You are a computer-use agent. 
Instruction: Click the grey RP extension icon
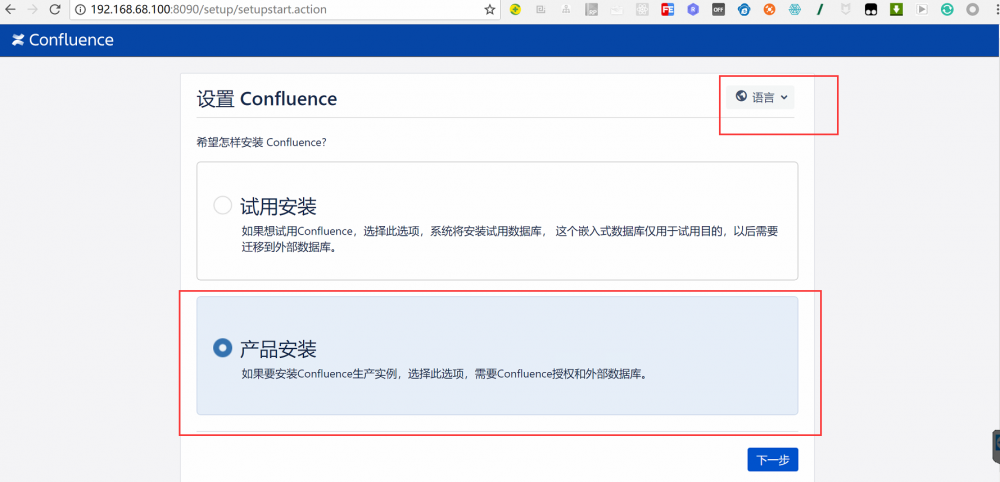click(x=592, y=10)
